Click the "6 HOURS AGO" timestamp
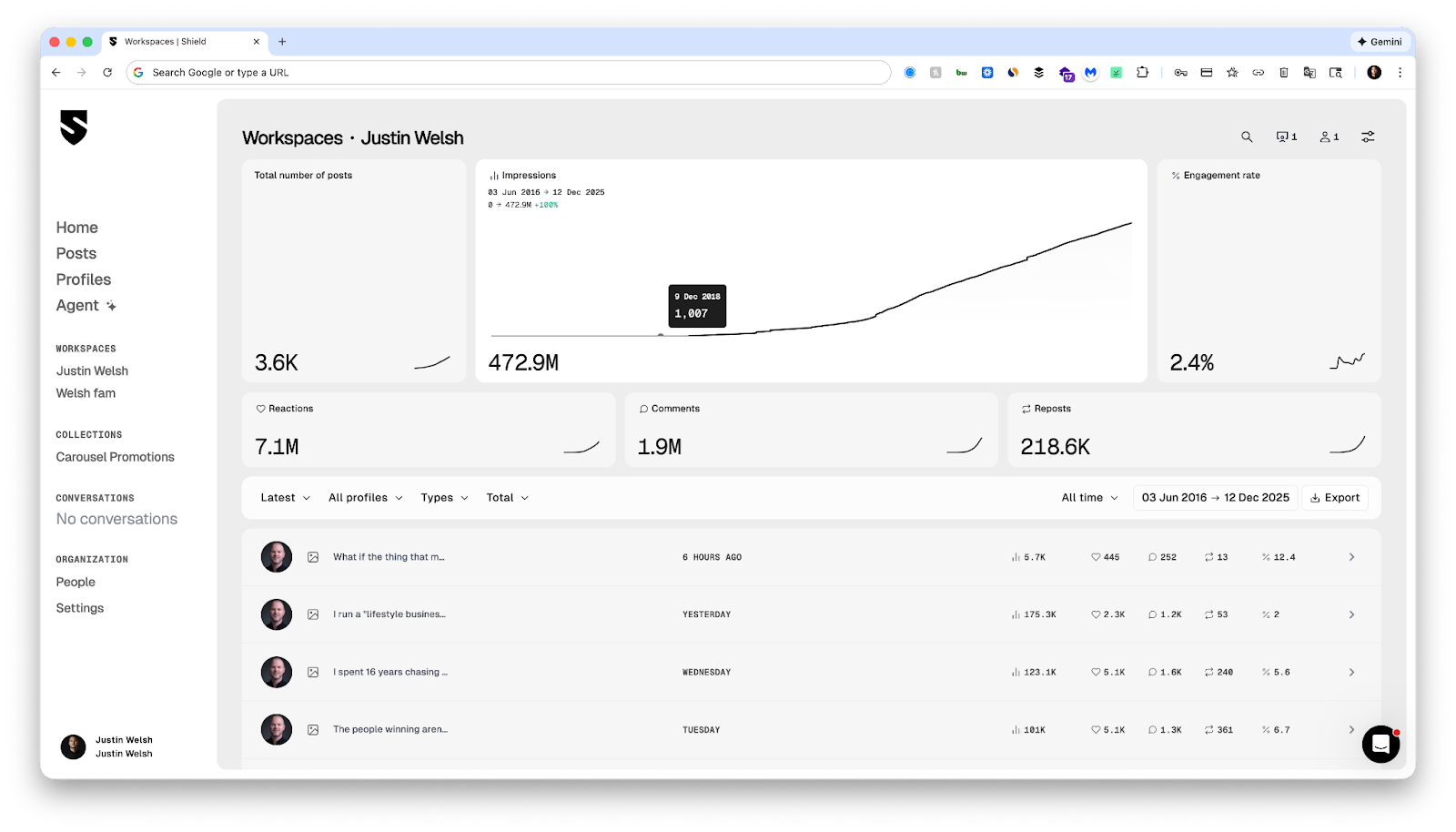 (712, 557)
